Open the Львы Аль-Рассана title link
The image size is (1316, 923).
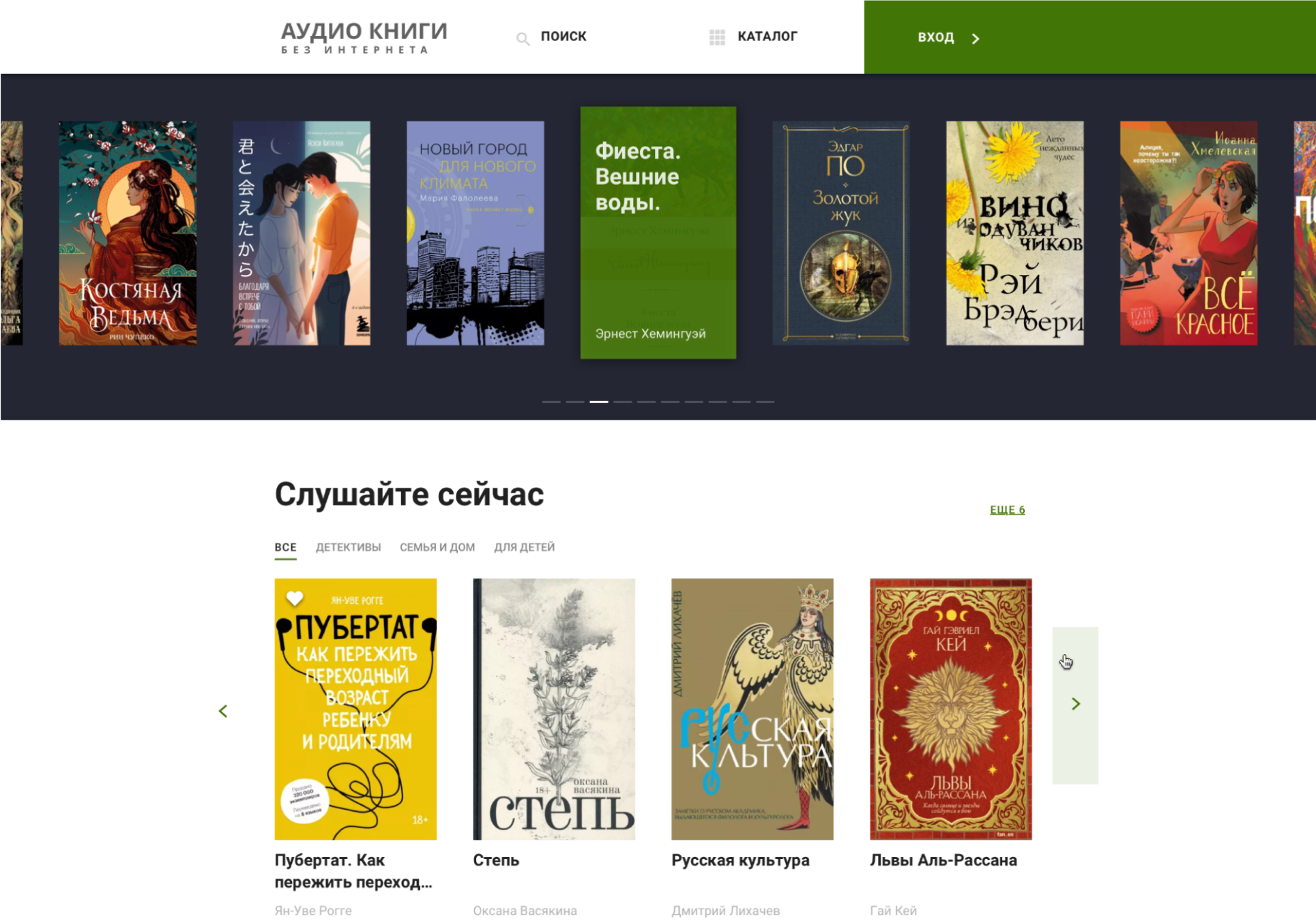pos(944,860)
